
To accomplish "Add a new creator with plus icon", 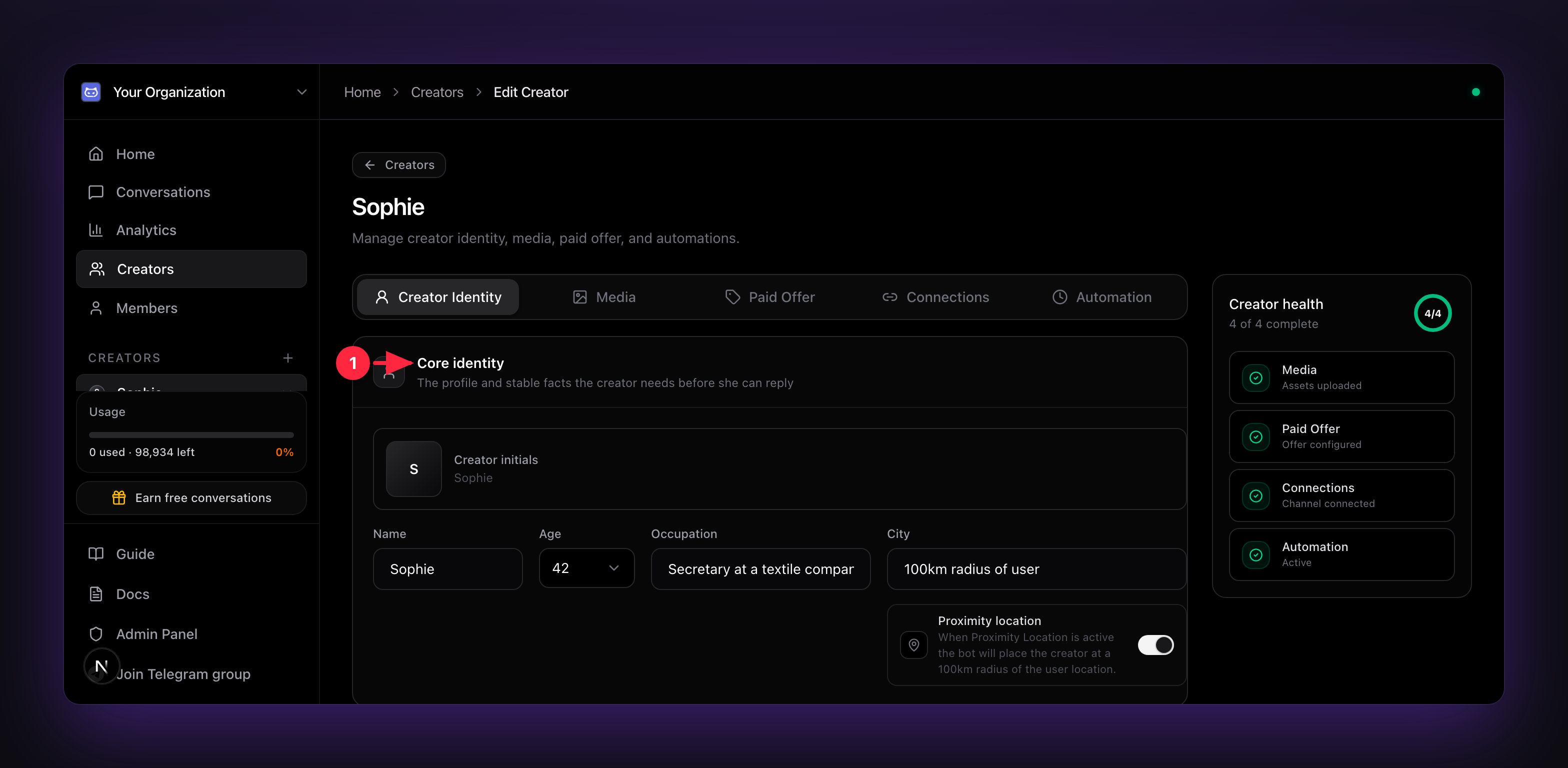I will pos(288,358).
